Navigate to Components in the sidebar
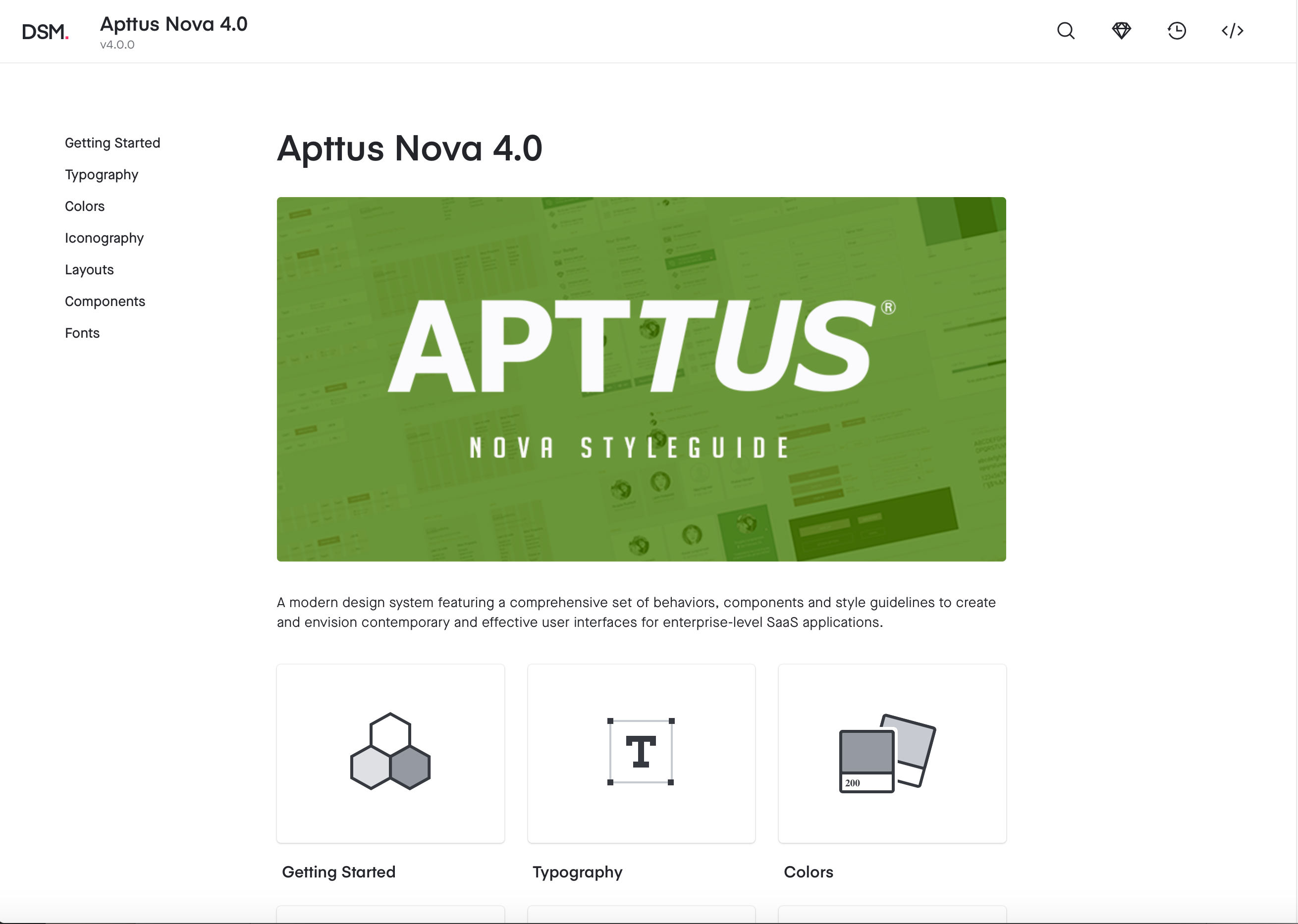This screenshot has height=924, width=1298. (105, 301)
